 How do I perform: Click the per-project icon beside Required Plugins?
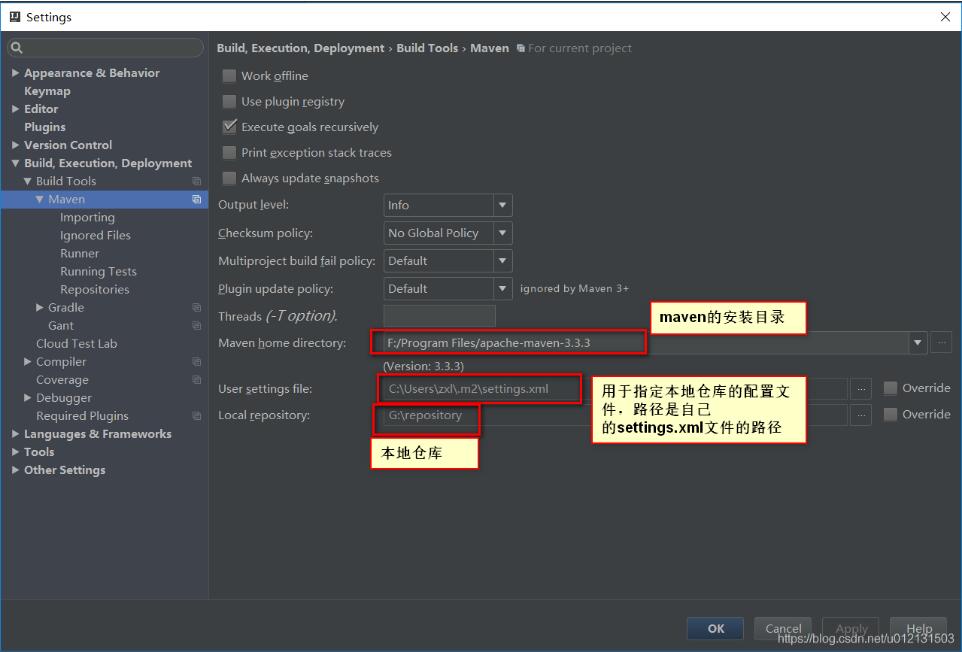coord(196,415)
